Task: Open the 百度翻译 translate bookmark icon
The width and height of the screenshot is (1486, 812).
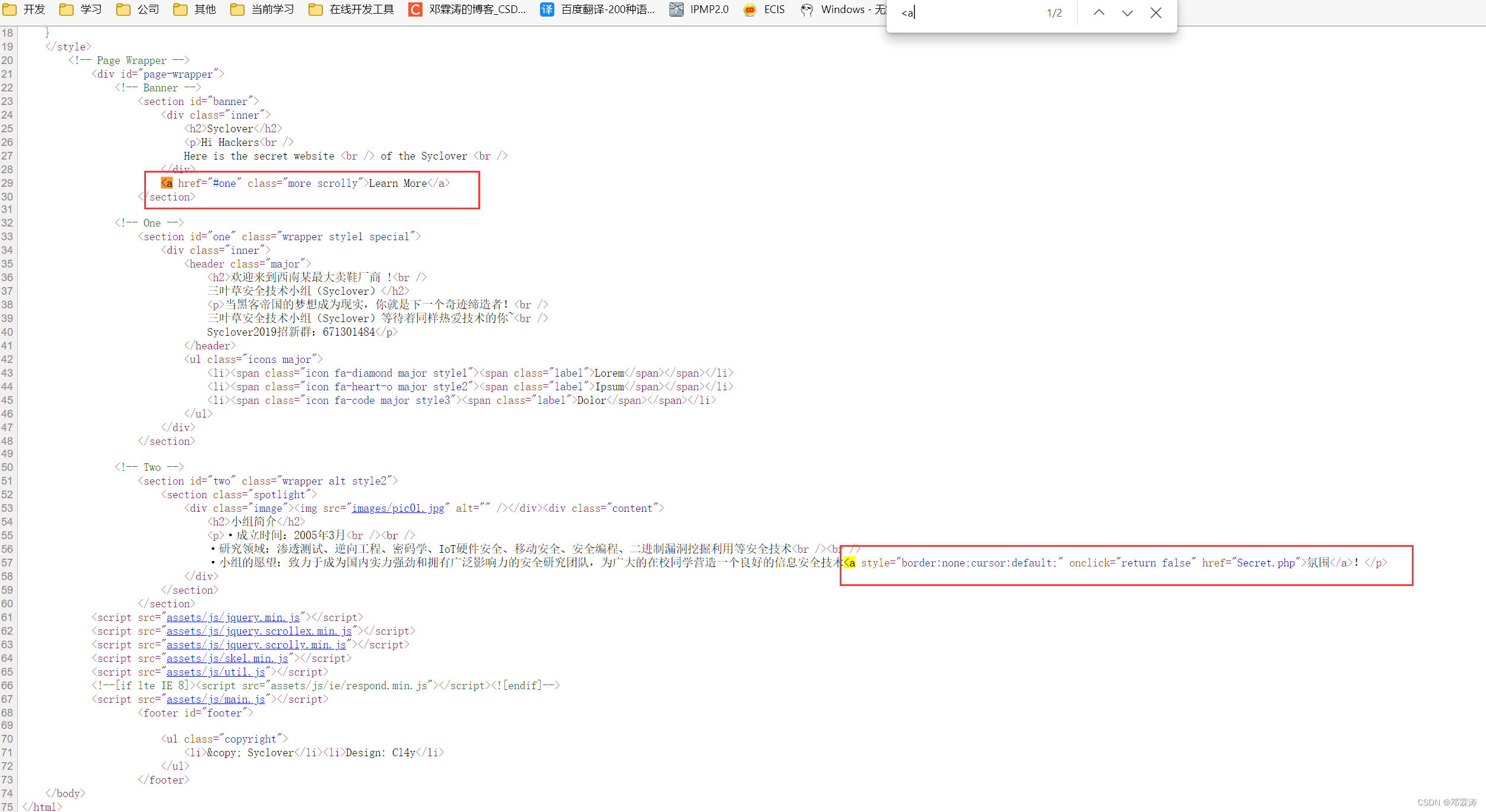Action: pos(547,9)
